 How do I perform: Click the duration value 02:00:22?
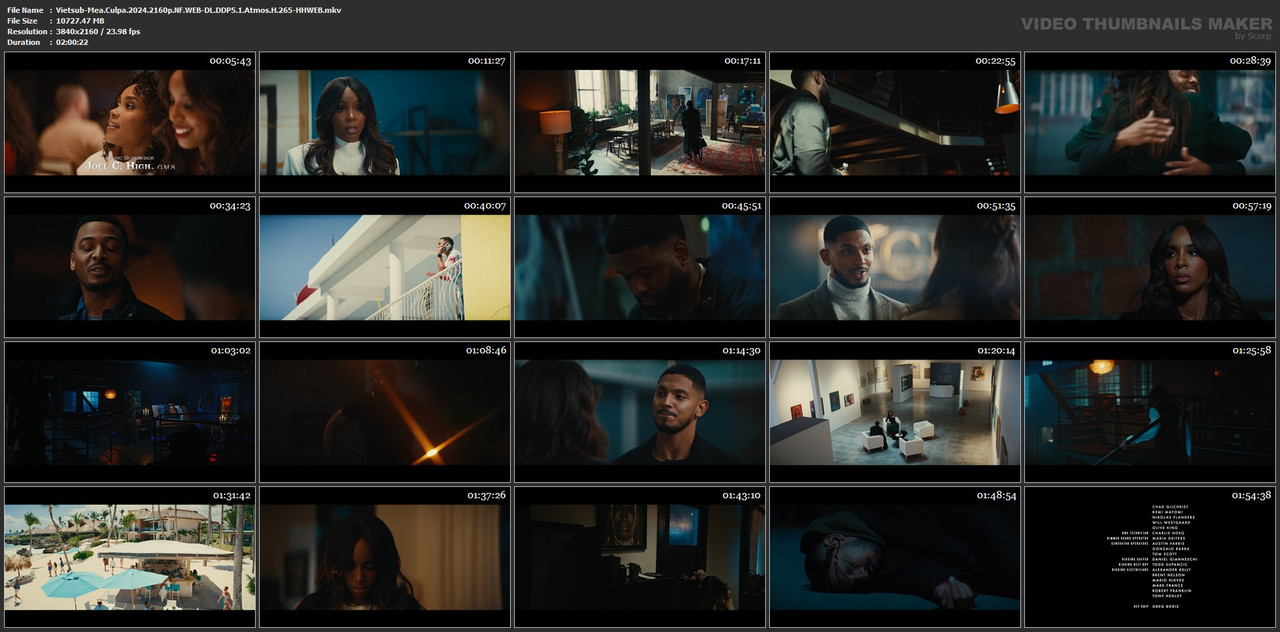coord(75,42)
